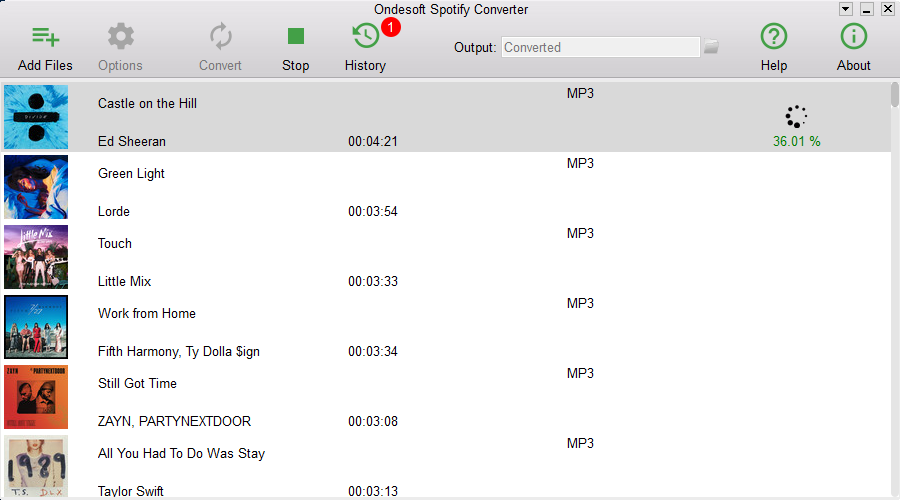Click the Output folder text field

(600, 47)
